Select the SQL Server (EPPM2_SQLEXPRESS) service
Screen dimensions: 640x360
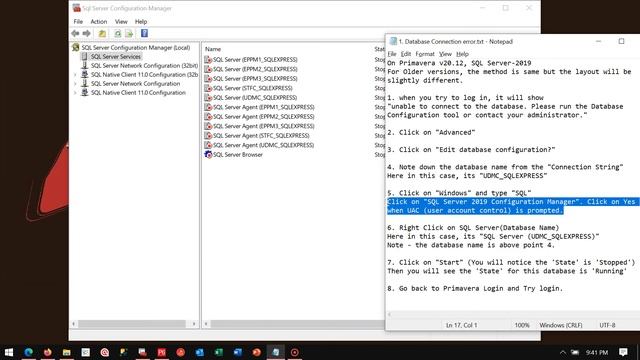pos(255,69)
